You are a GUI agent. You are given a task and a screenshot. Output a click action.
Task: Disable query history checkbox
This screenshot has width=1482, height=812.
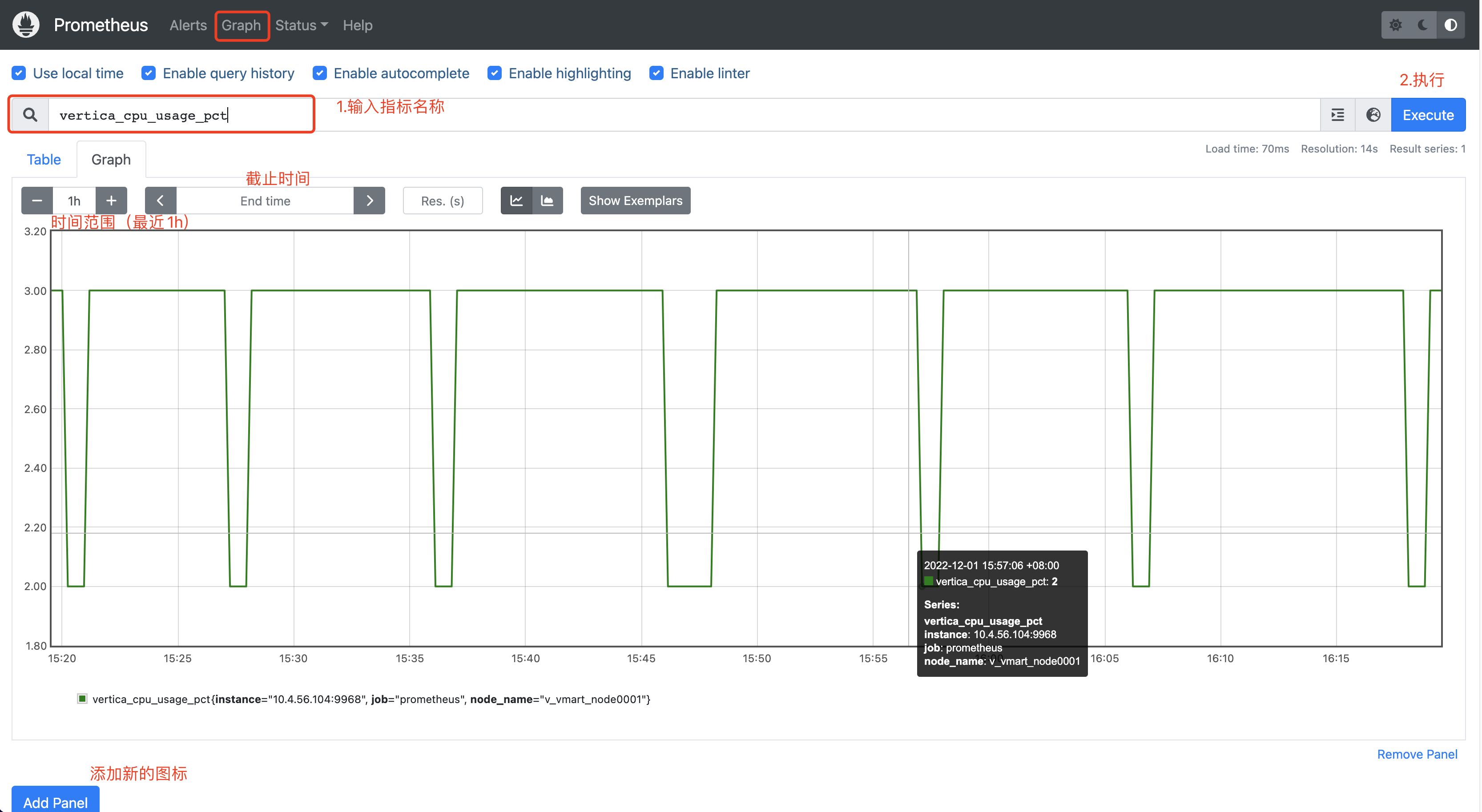tap(149, 73)
